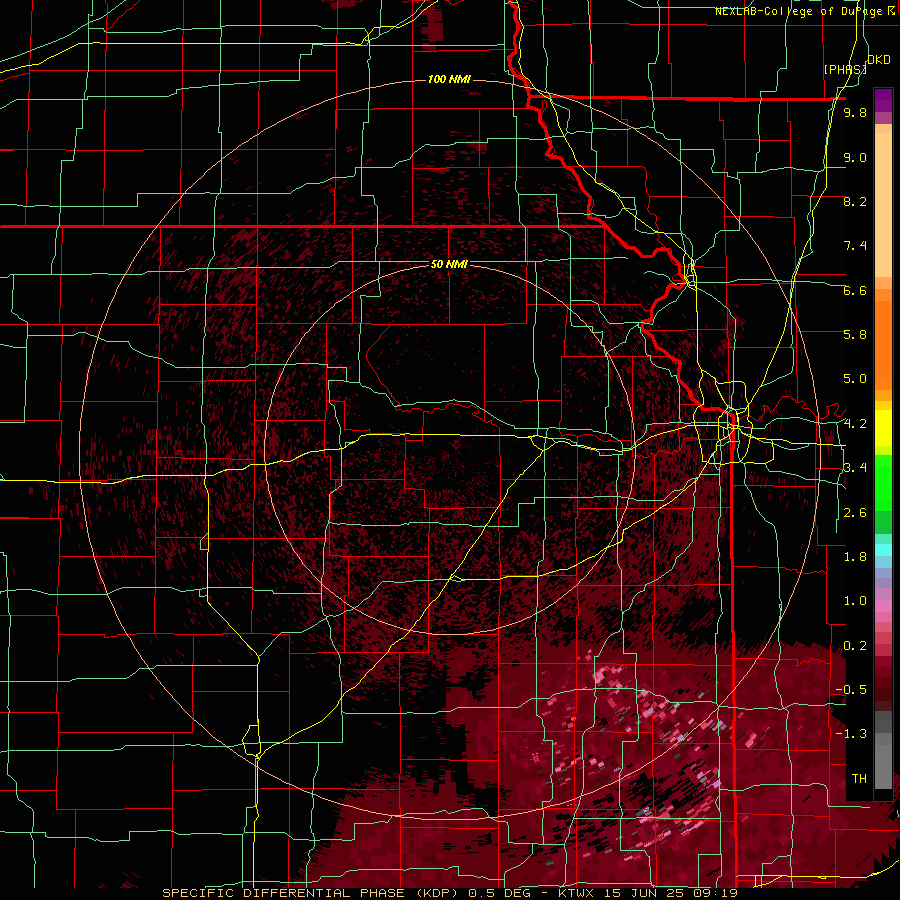Click the 4.2 legend value

(x=855, y=424)
